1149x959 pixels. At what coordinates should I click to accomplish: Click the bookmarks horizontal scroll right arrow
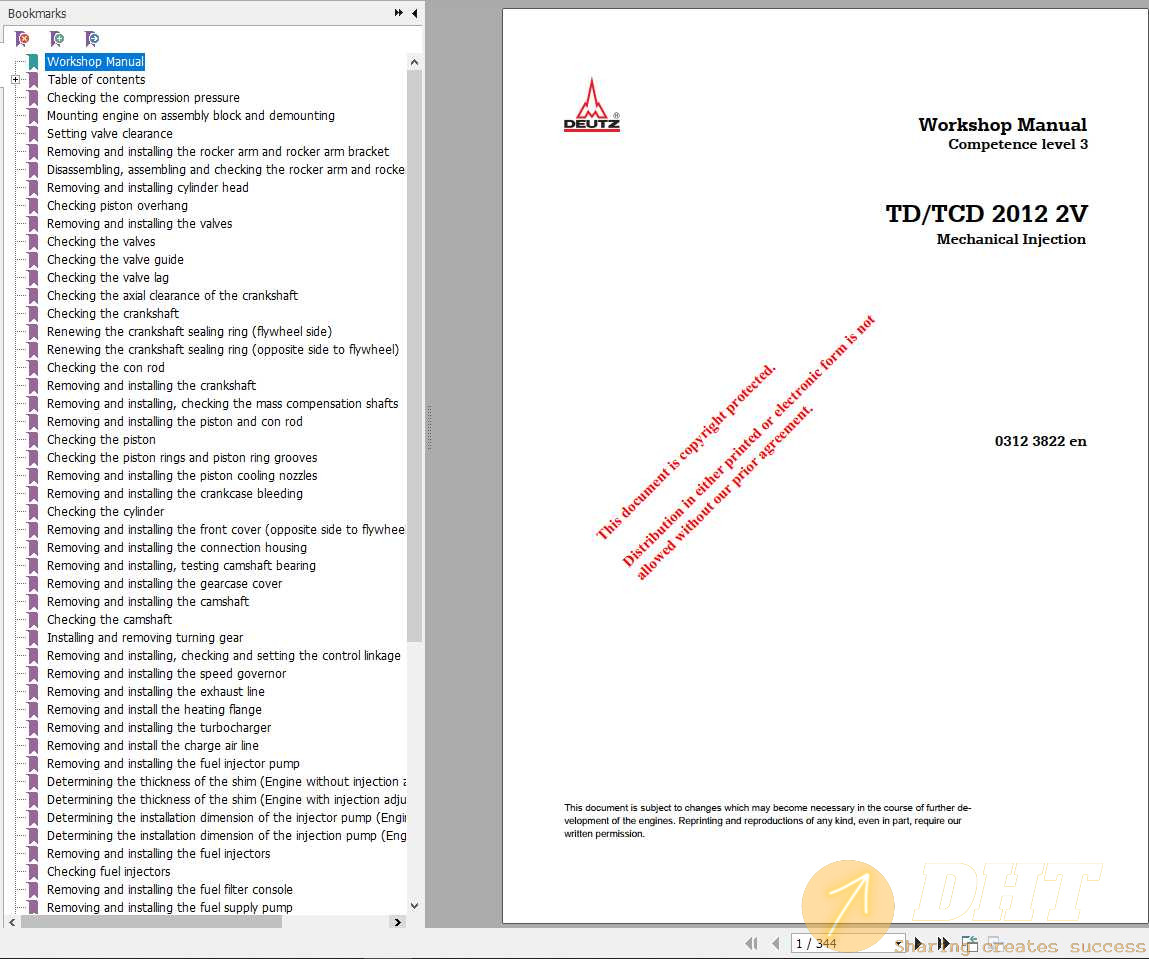point(398,922)
